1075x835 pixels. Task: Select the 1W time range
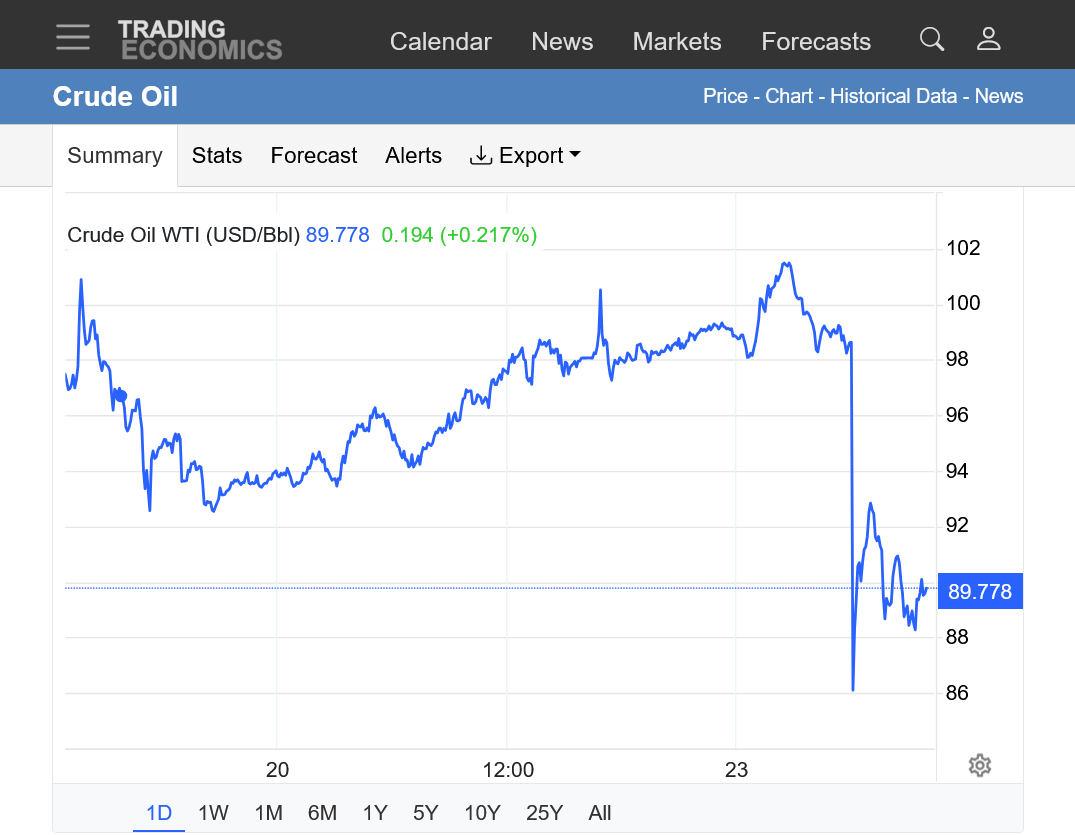213,813
